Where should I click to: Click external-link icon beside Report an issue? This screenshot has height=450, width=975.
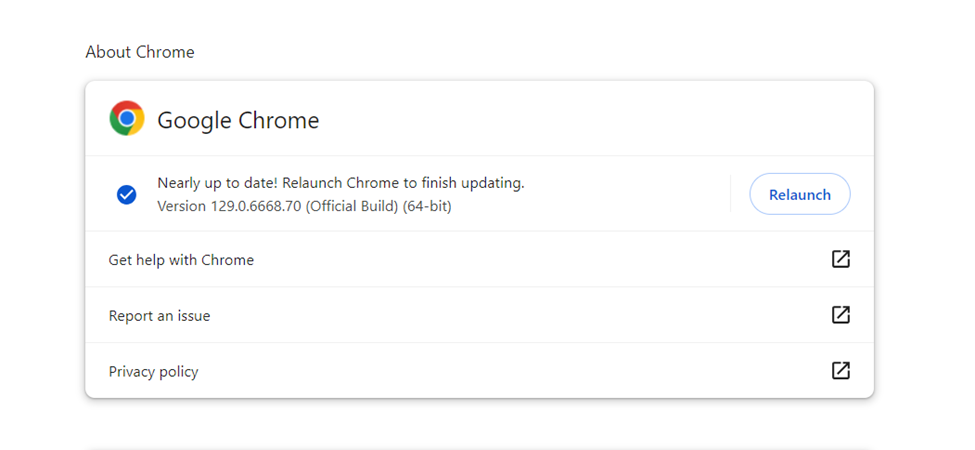click(841, 315)
